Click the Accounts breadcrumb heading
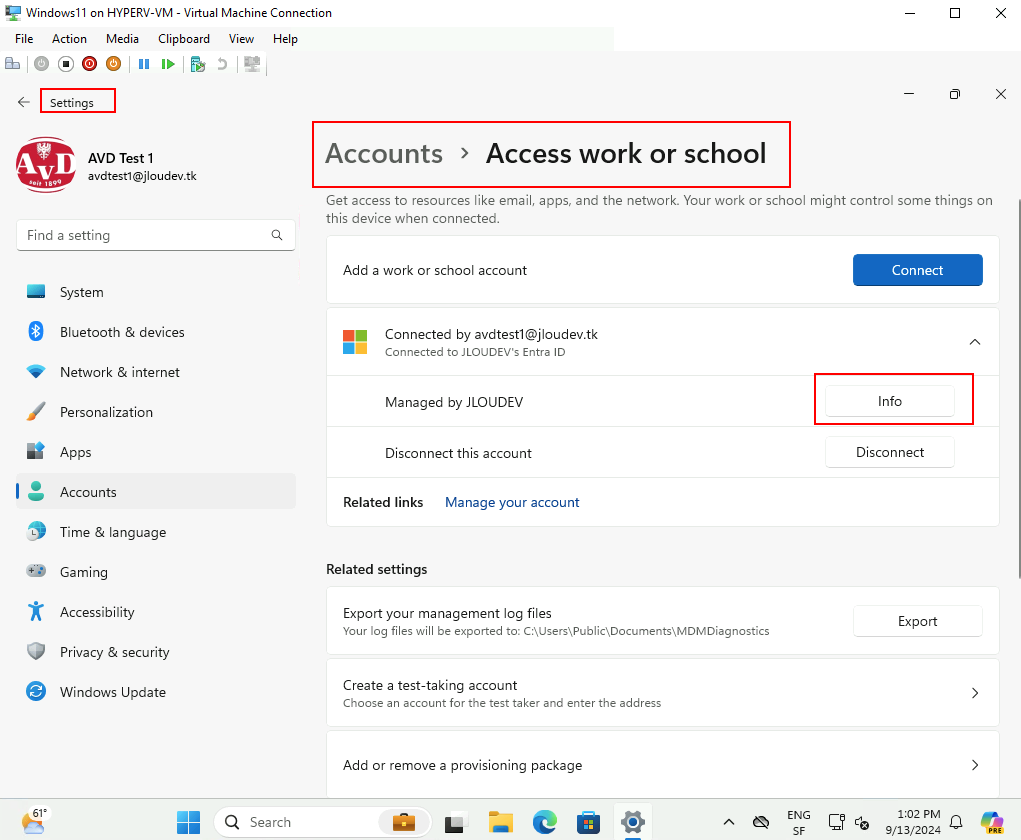The width and height of the screenshot is (1021, 840). pos(384,154)
